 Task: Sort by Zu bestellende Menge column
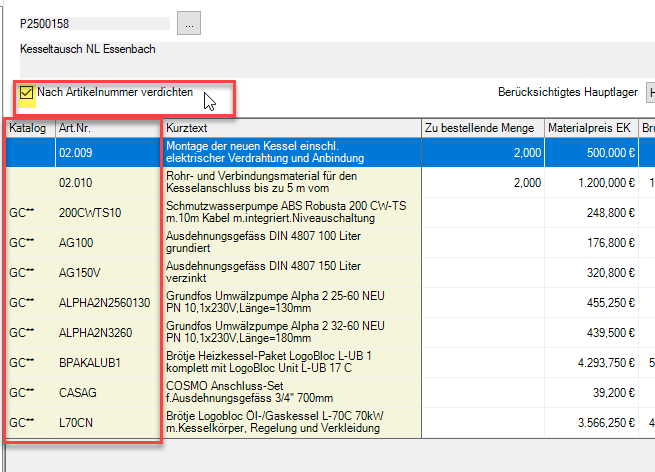click(x=483, y=128)
